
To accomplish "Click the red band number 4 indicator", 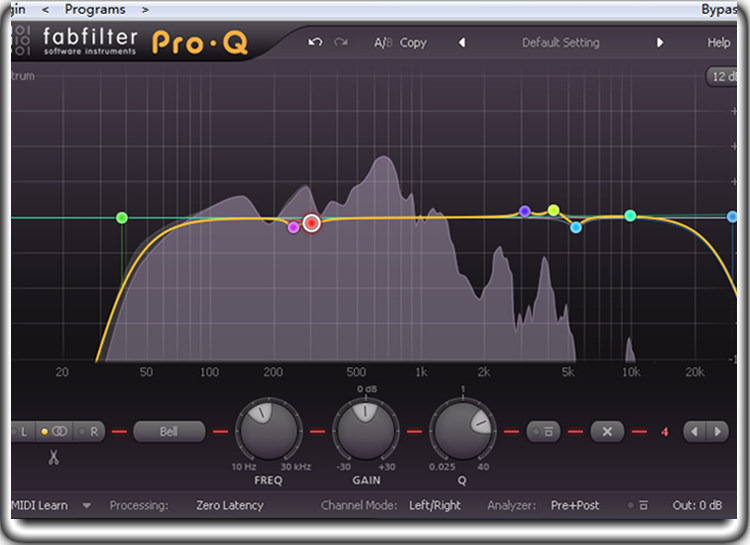I will (x=665, y=432).
